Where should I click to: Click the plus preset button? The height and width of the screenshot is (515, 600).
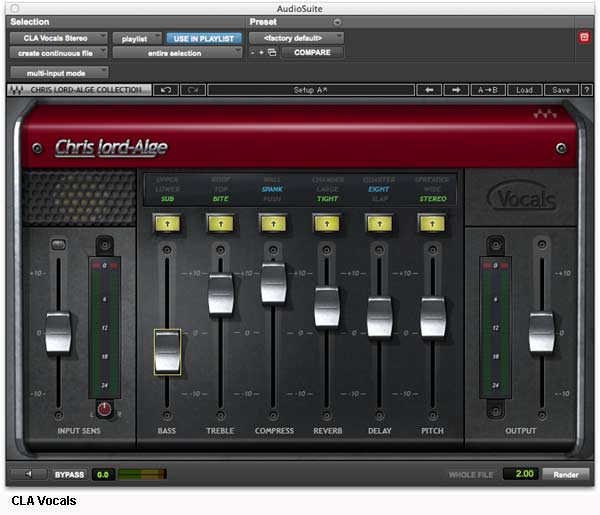pos(261,52)
